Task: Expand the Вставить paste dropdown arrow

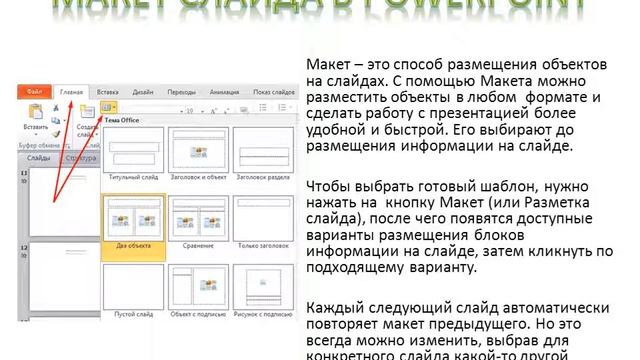Action: click(x=36, y=134)
